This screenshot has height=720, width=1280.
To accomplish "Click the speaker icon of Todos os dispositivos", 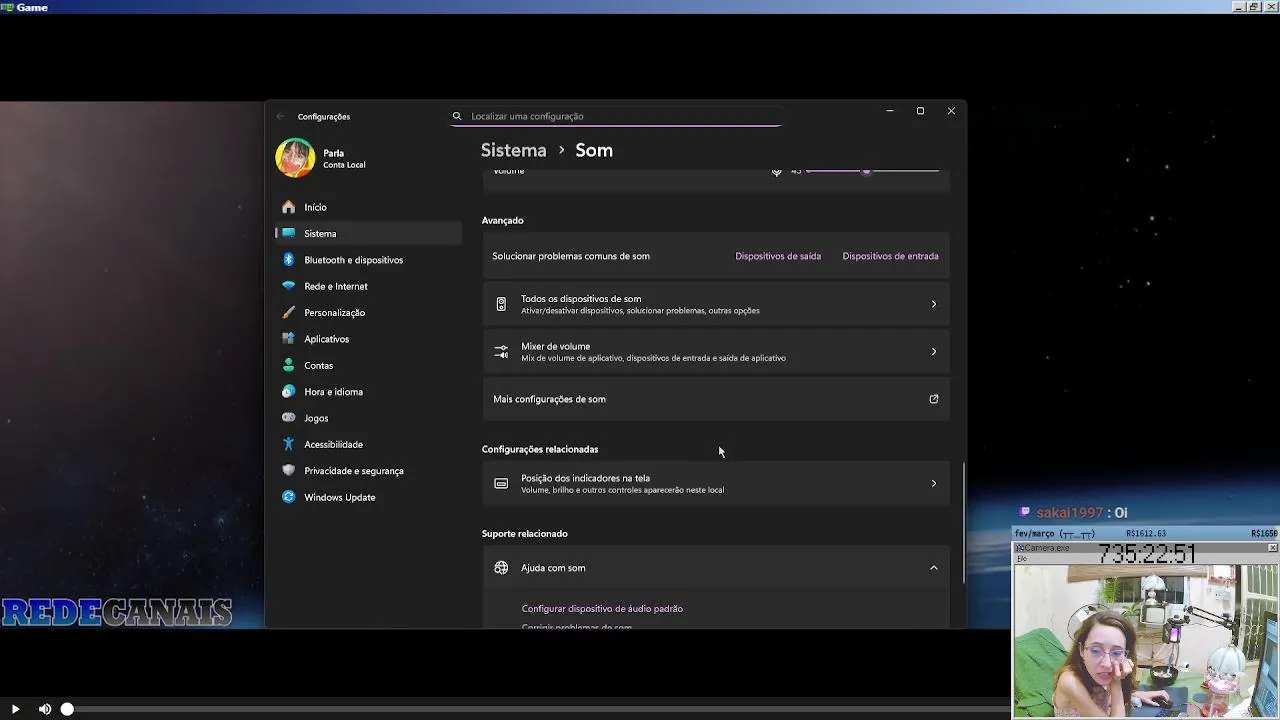I will [501, 304].
